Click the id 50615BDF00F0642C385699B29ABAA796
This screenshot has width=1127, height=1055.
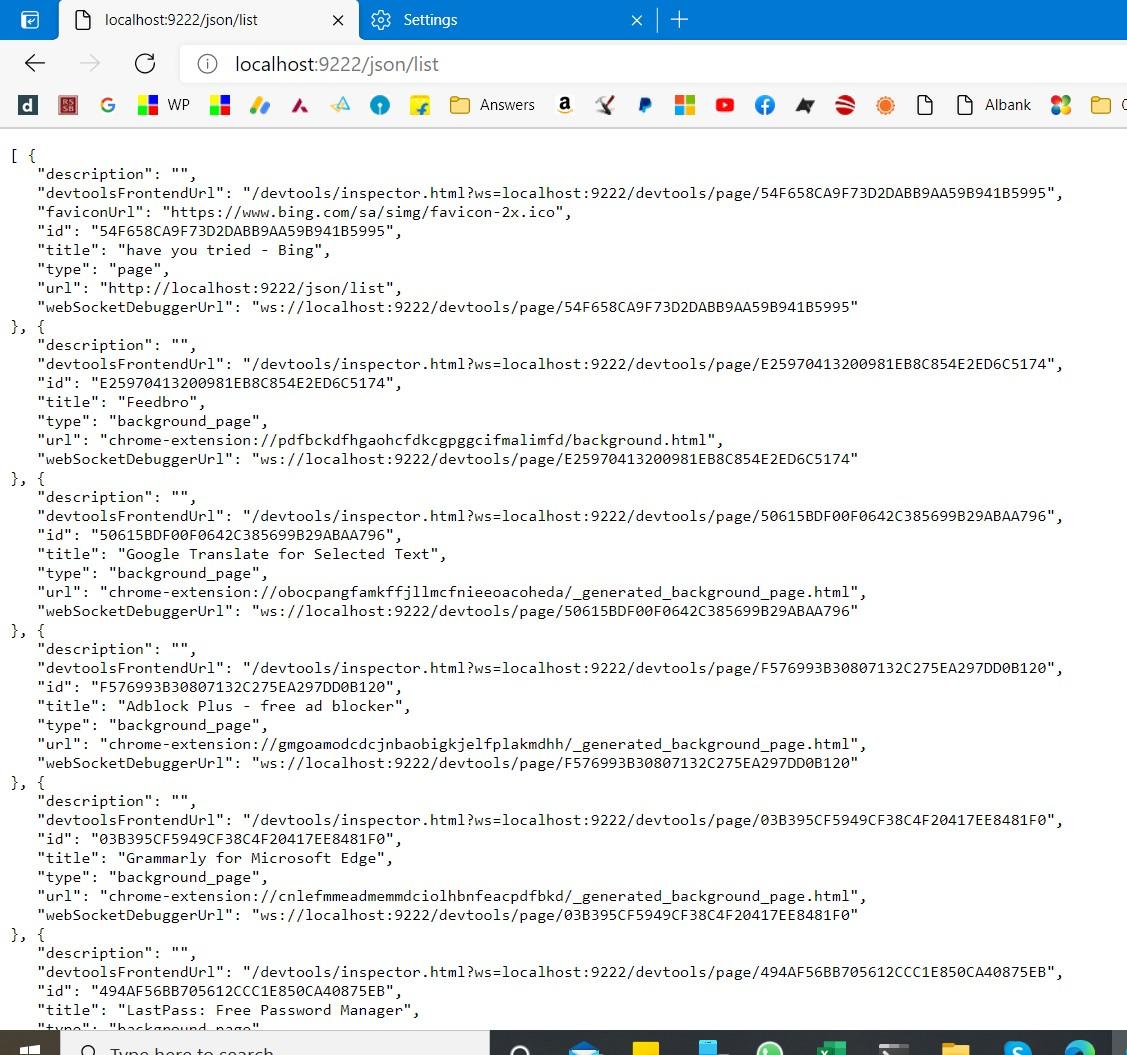pyautogui.click(x=242, y=535)
